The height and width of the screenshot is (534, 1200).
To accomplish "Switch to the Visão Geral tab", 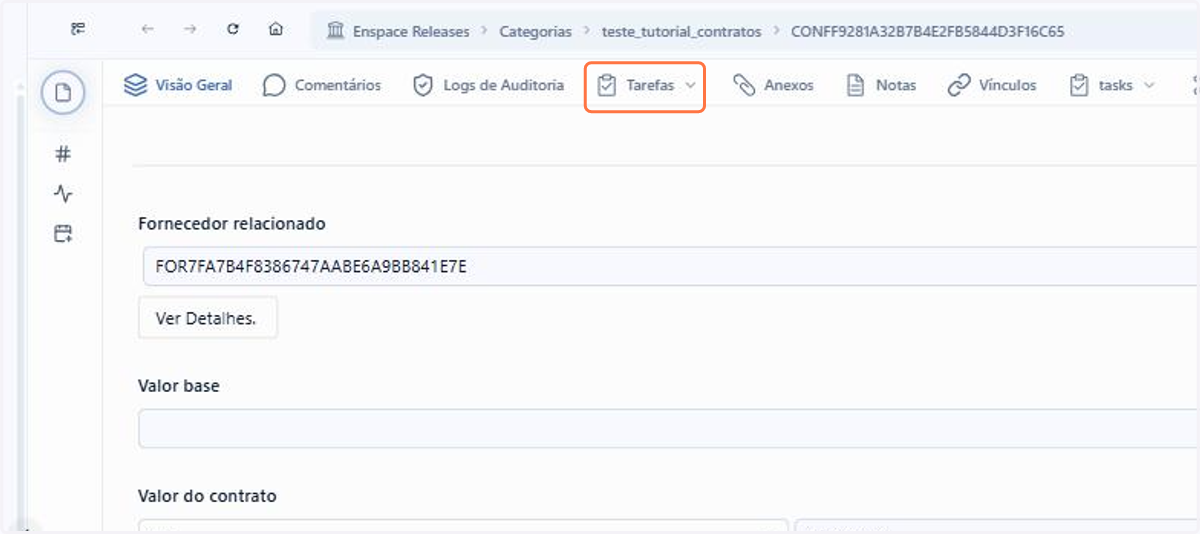I will pyautogui.click(x=178, y=85).
